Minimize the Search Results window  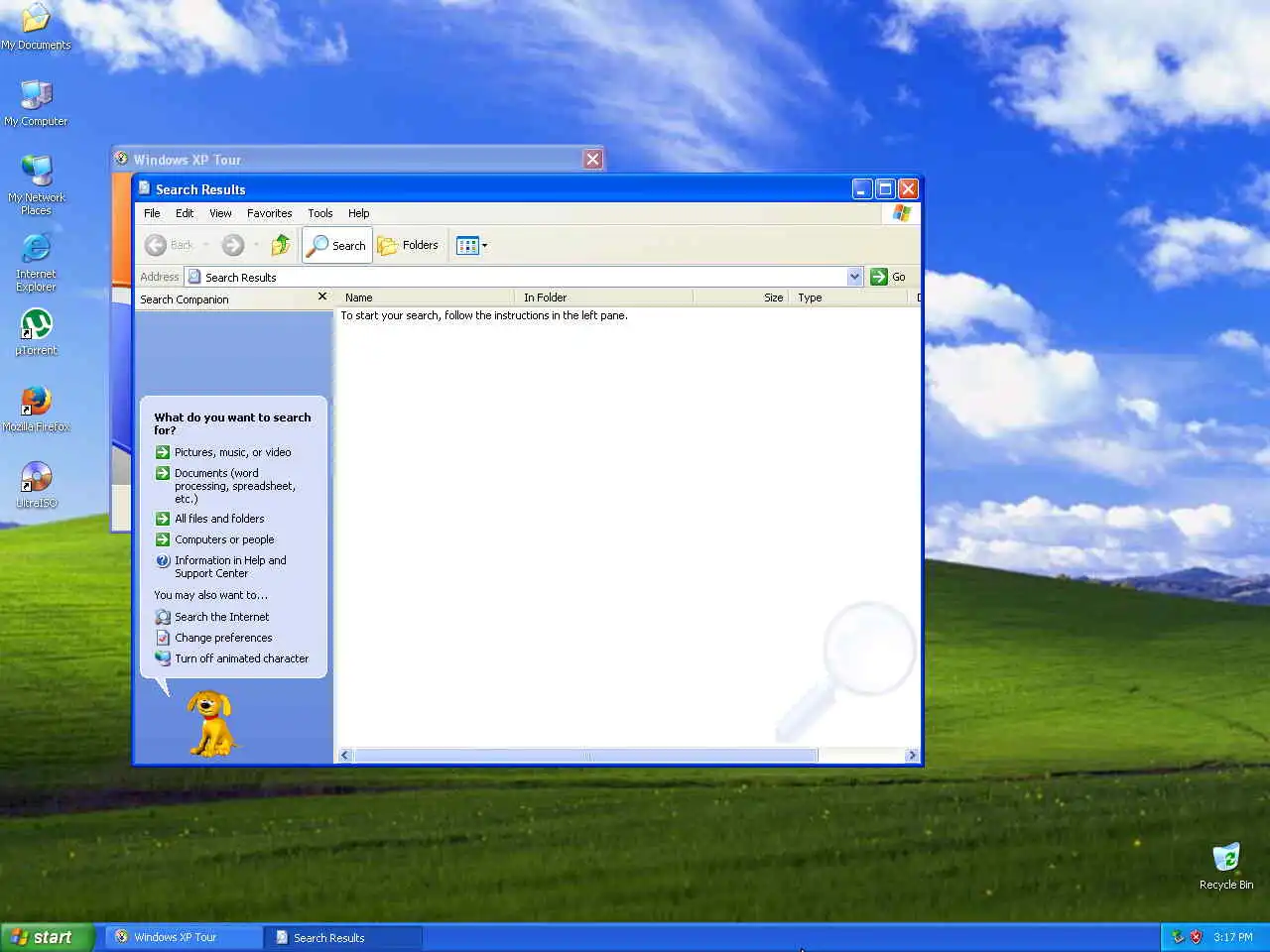[861, 188]
